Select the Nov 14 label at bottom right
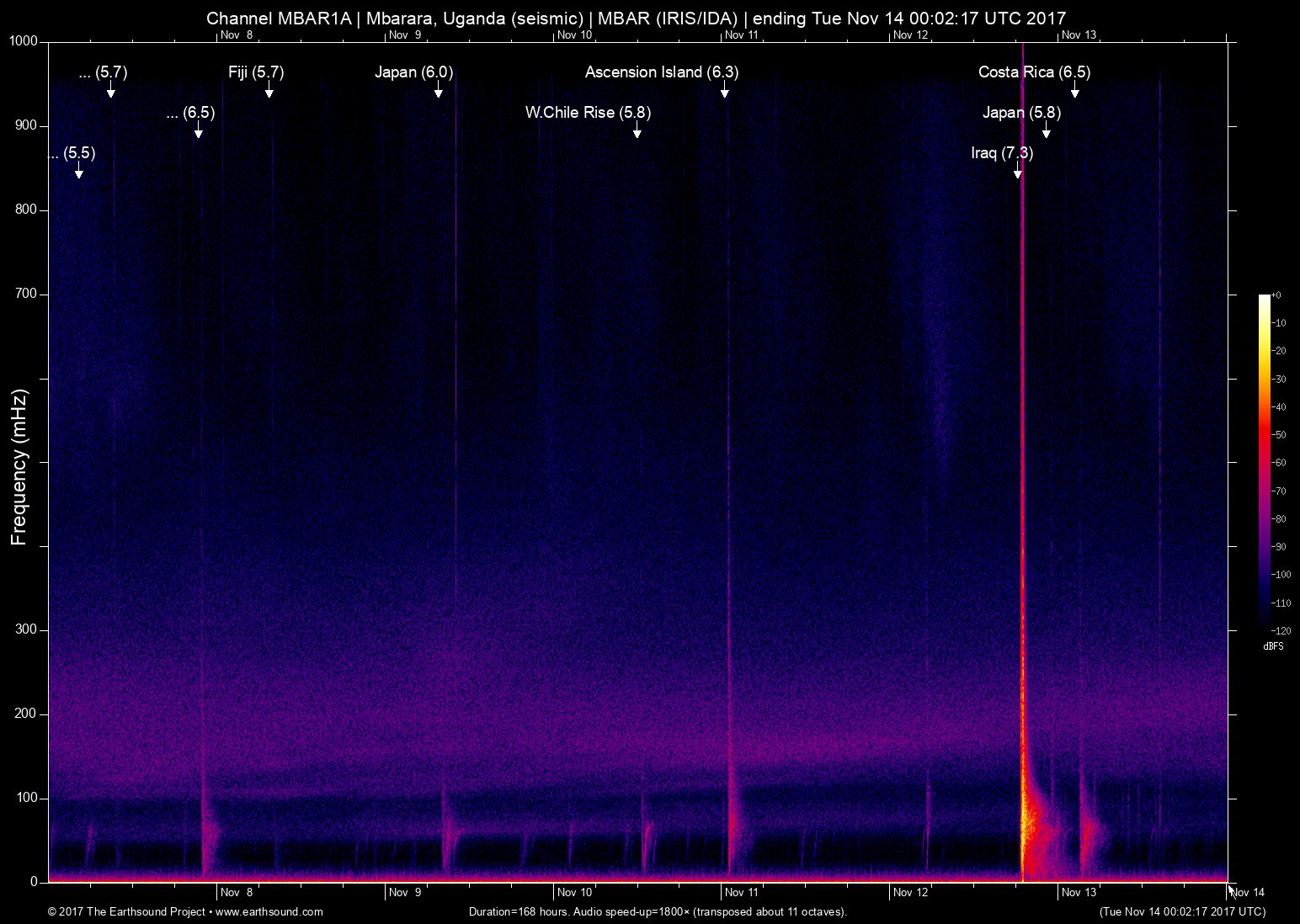This screenshot has height=924, width=1300. [x=1247, y=893]
